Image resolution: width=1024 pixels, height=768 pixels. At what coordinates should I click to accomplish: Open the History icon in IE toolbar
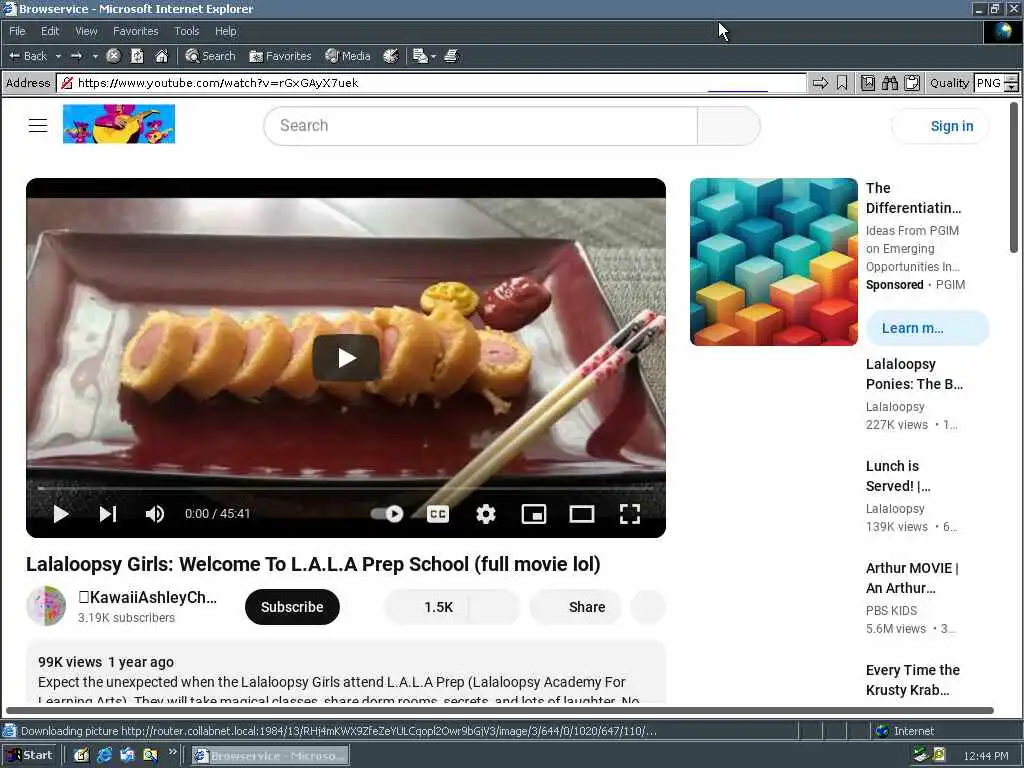click(x=391, y=56)
